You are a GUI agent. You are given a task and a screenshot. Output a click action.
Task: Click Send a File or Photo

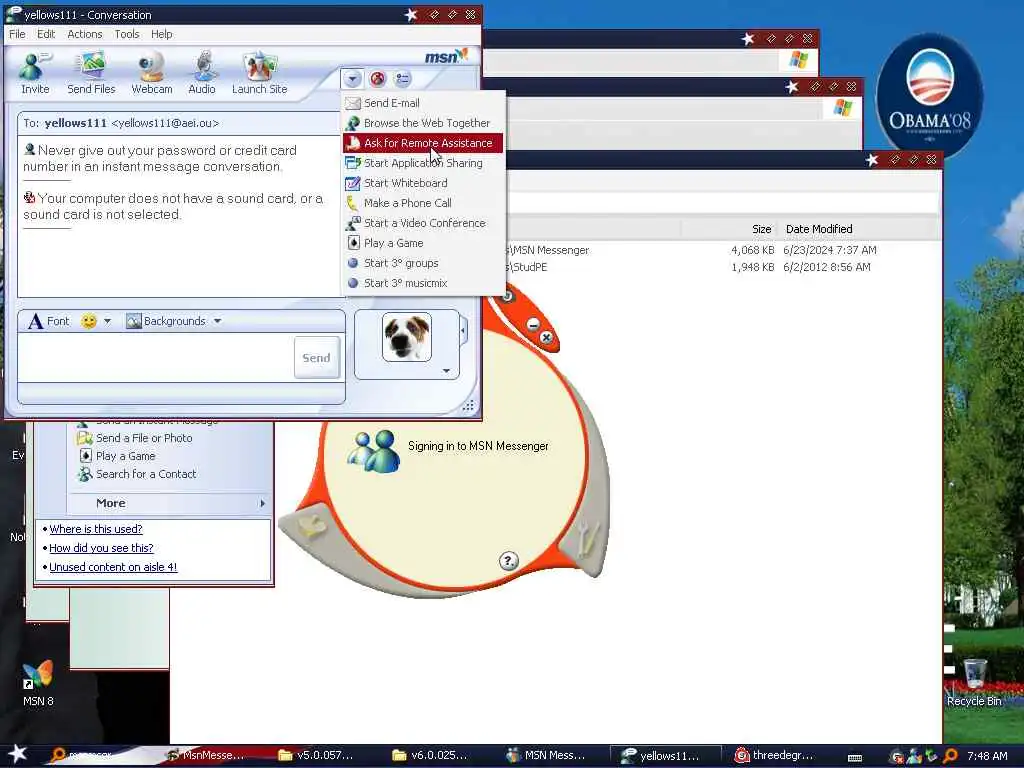click(x=135, y=438)
